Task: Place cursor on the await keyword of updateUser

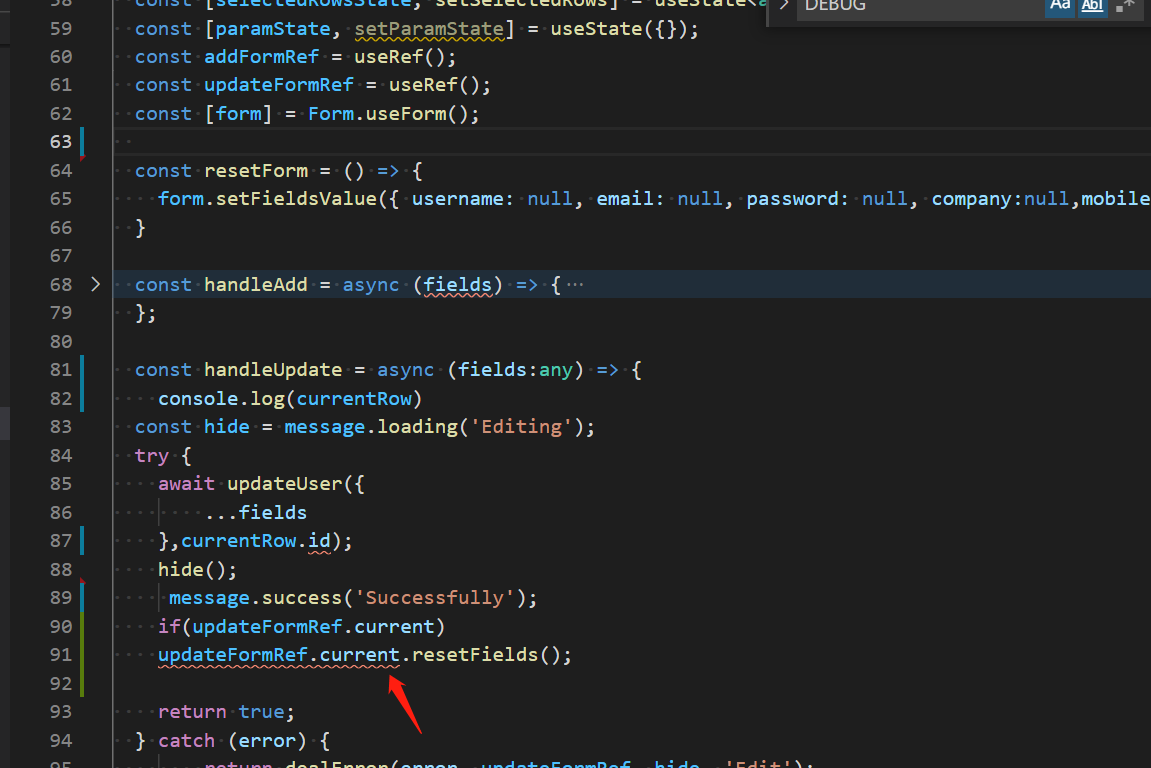Action: tap(186, 483)
